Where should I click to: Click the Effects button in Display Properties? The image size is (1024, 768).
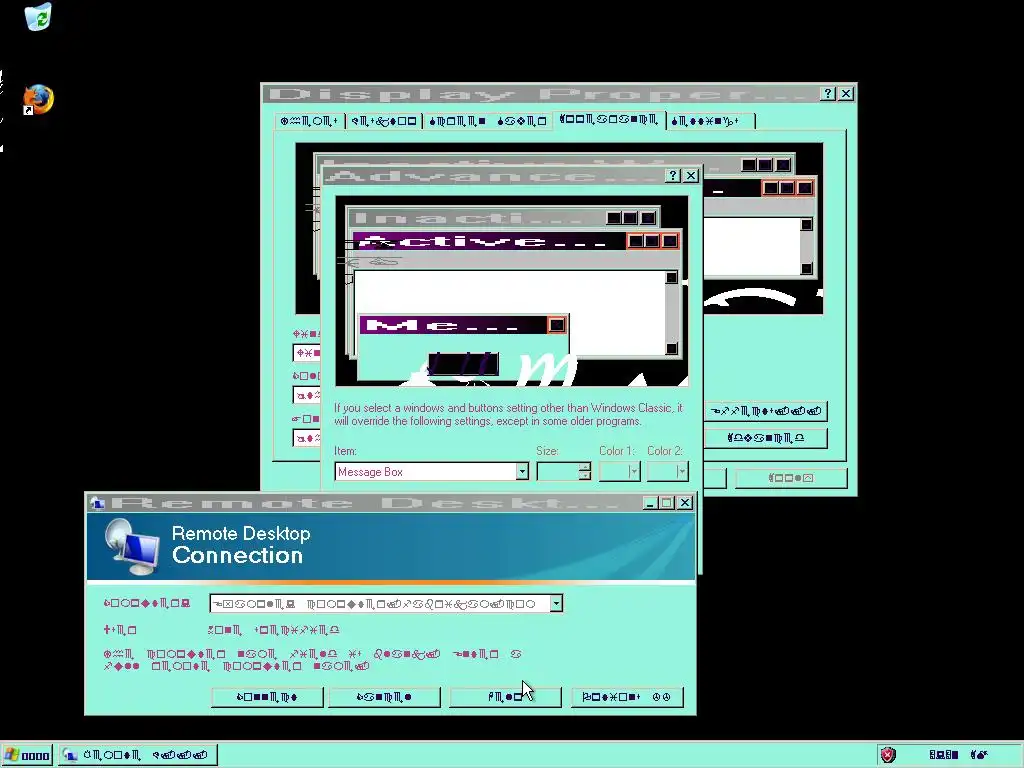[x=765, y=411]
